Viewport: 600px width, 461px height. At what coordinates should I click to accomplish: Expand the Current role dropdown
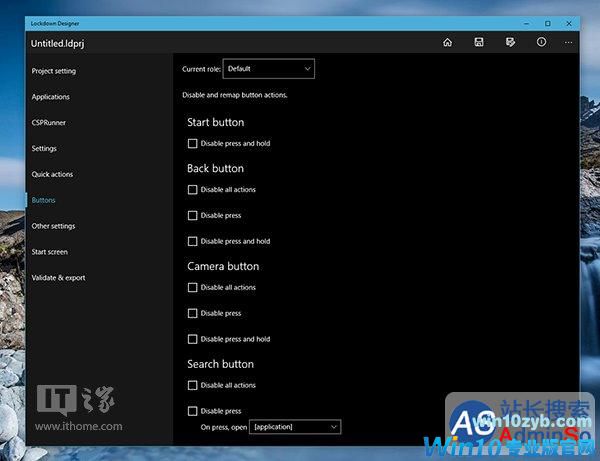point(269,69)
